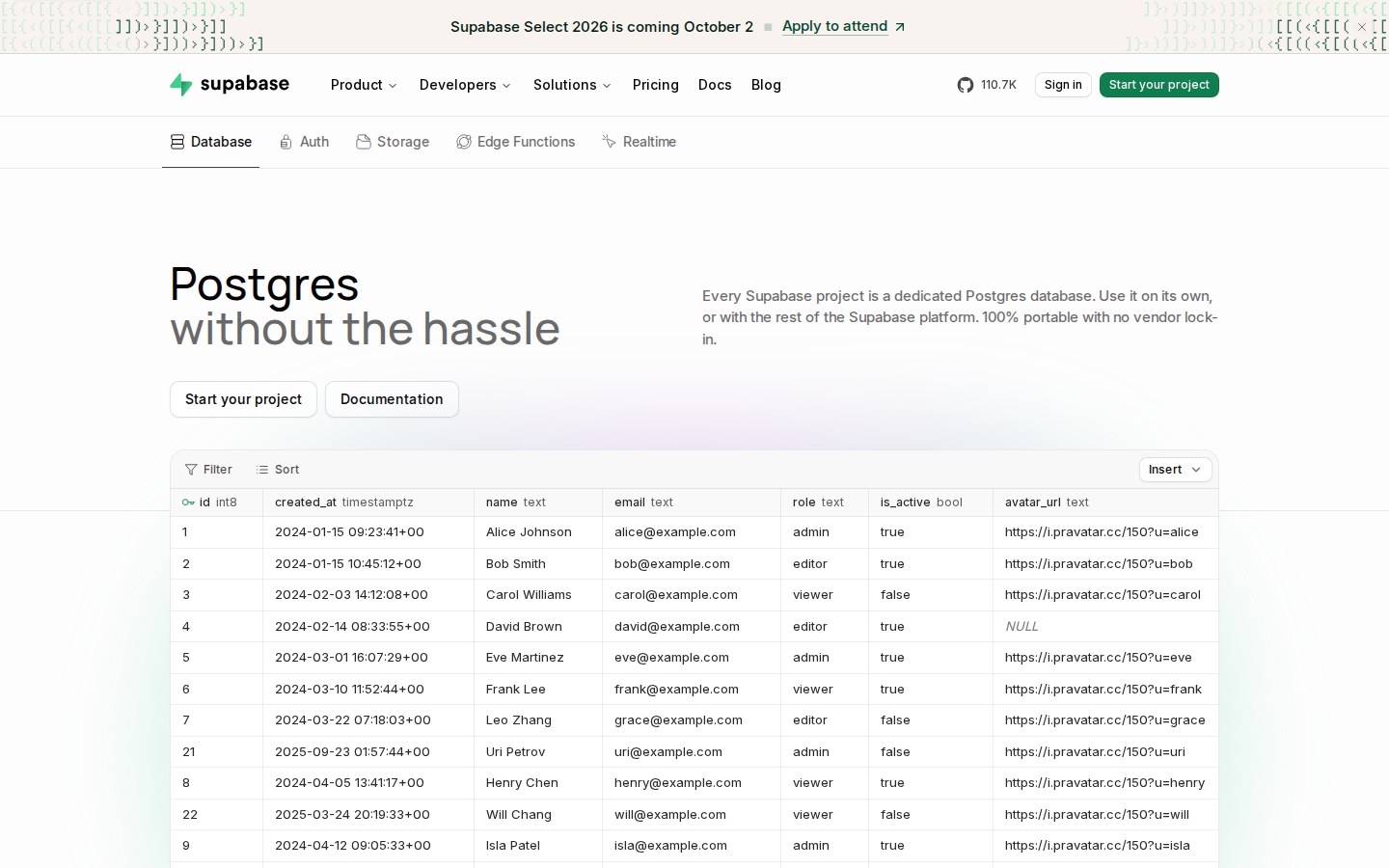Open the GitHub repository icon
1389x868 pixels.
point(965,85)
